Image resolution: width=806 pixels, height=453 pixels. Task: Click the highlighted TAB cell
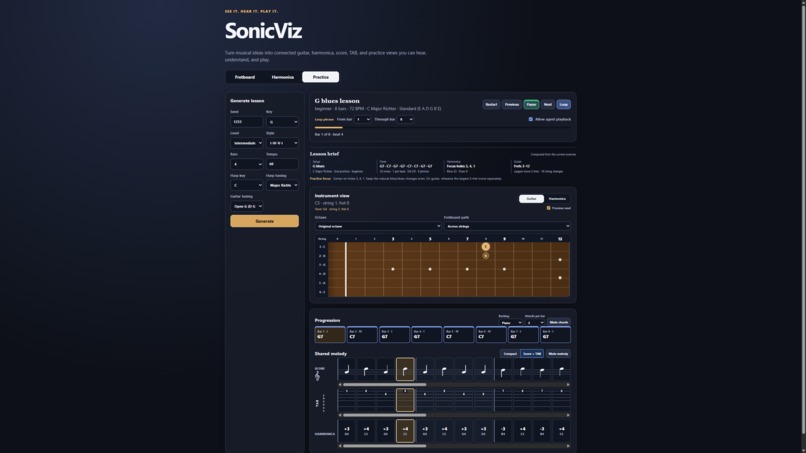405,400
